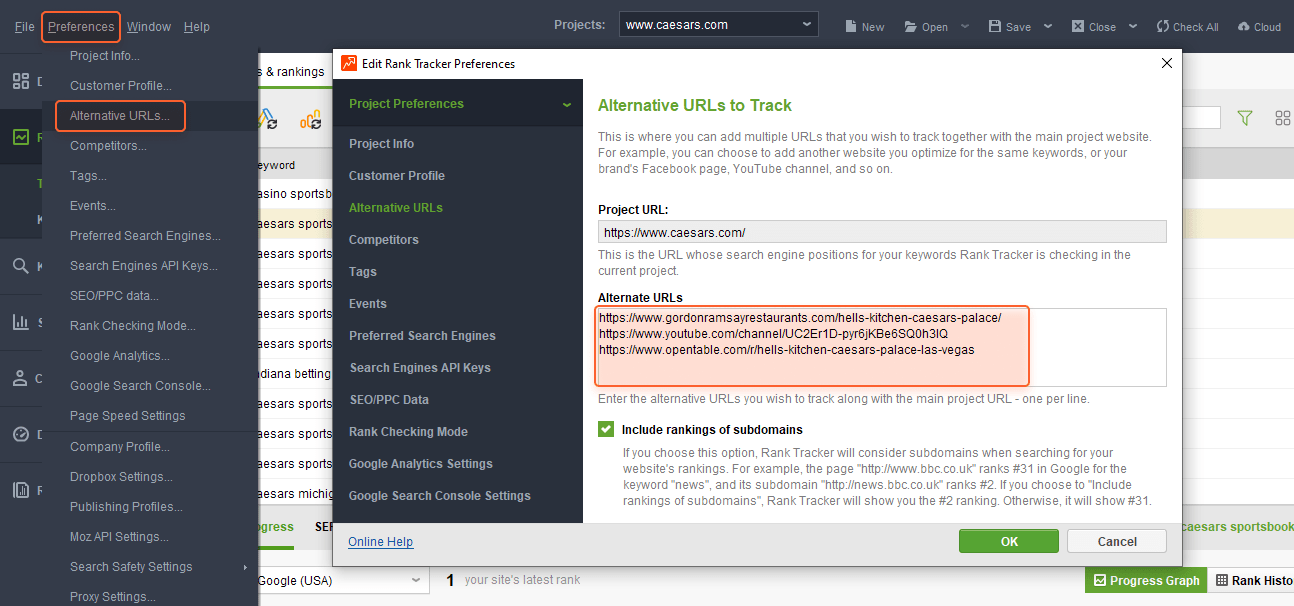Click the search box left of the filter icon
This screenshot has height=606, width=1294.
pos(1201,118)
